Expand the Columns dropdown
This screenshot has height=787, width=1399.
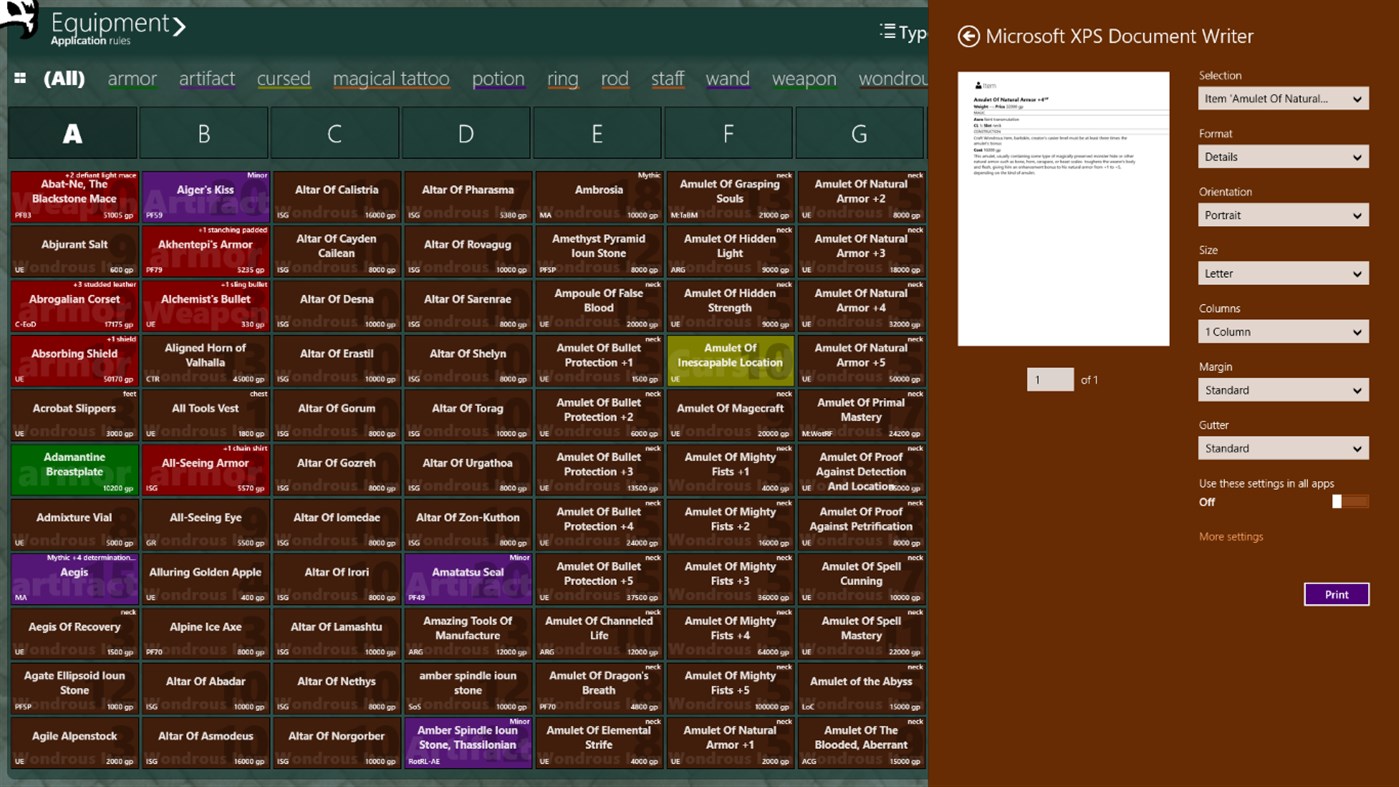[x=1283, y=331]
